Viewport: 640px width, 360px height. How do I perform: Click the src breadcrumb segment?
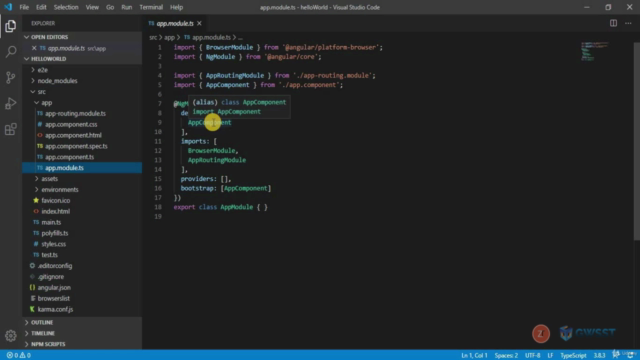[x=153, y=37]
